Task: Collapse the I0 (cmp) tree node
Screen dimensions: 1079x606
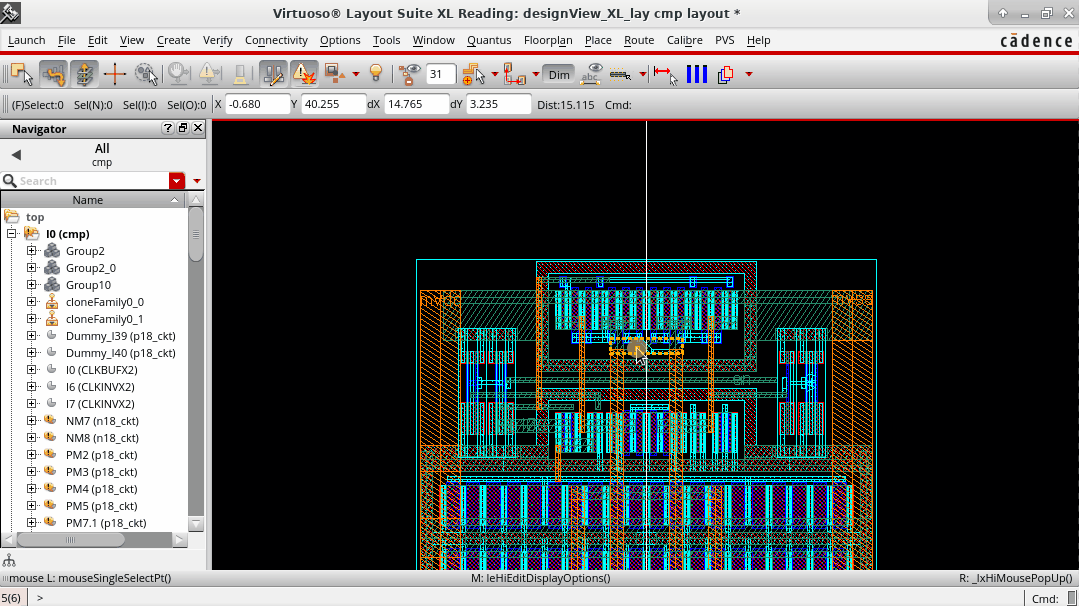Action: [12, 234]
